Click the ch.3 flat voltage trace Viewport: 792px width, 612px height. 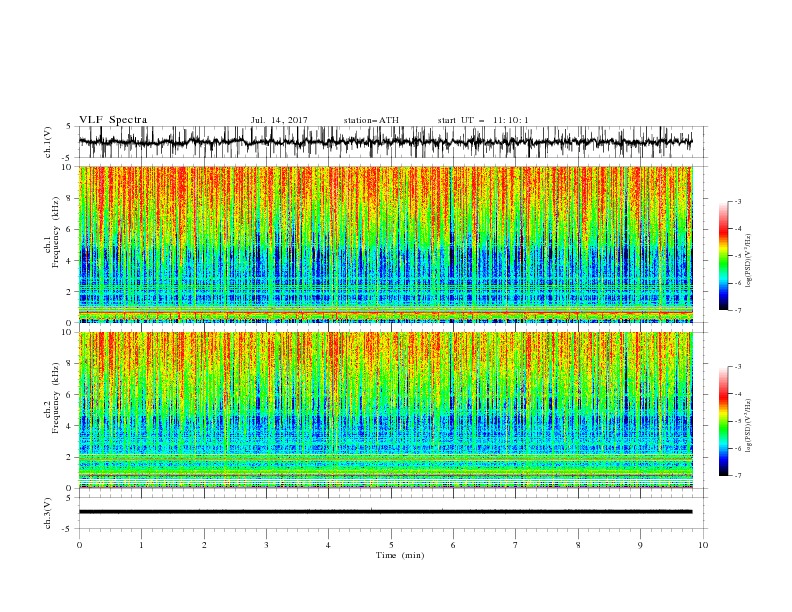pos(386,512)
